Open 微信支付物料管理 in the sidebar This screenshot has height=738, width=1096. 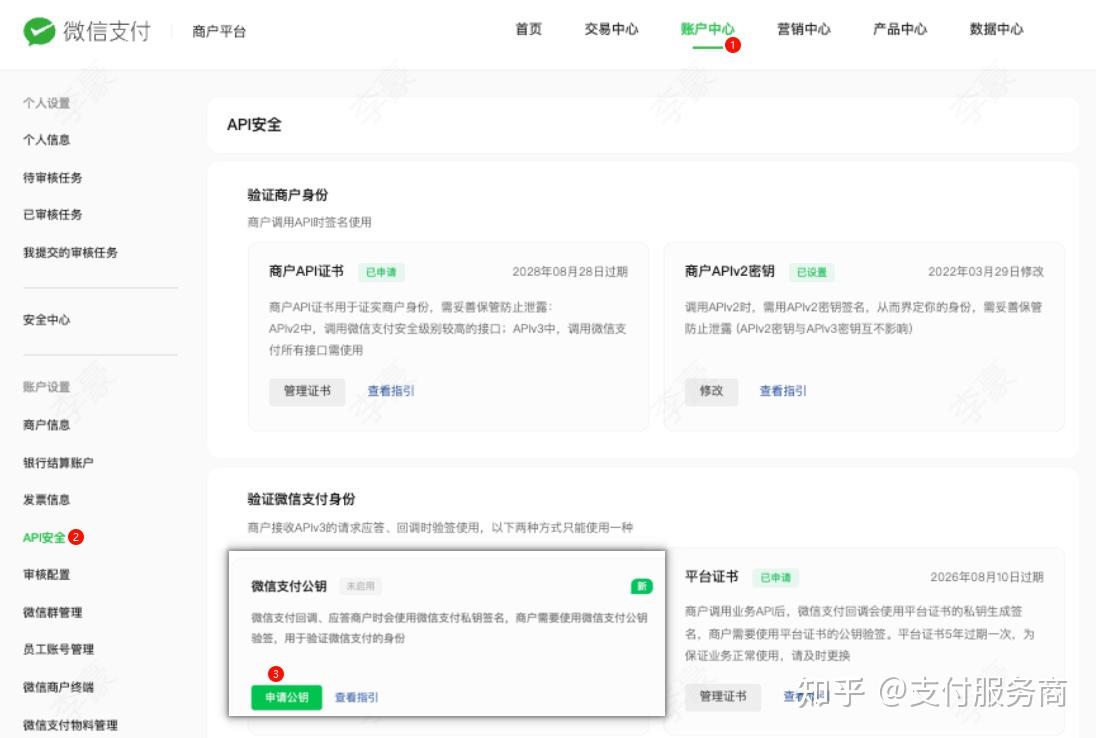point(70,725)
